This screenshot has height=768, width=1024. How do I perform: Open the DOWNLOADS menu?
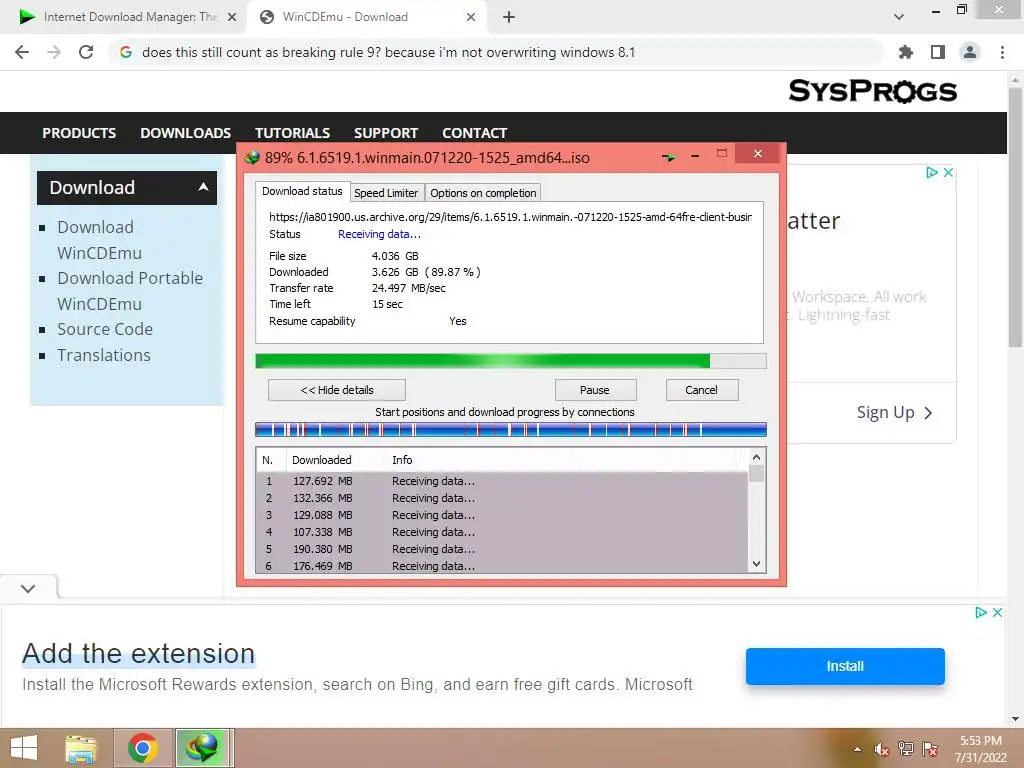[x=185, y=133]
